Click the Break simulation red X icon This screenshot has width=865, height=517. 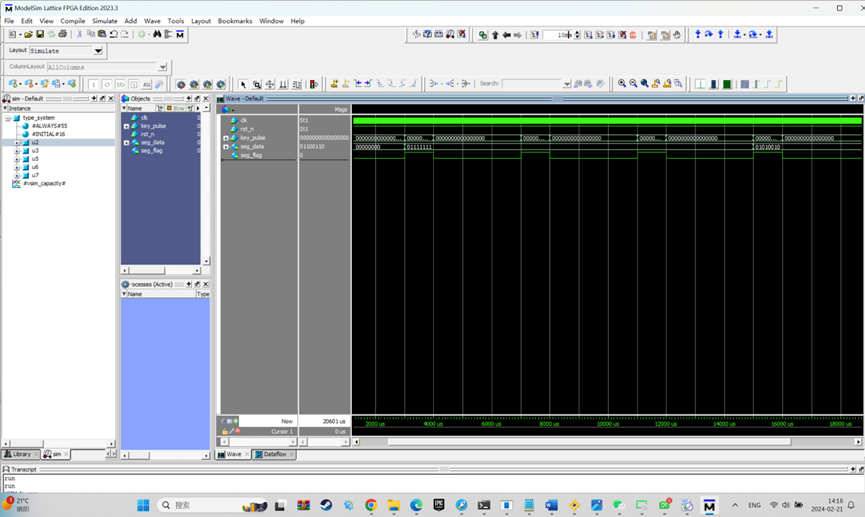tap(622, 35)
